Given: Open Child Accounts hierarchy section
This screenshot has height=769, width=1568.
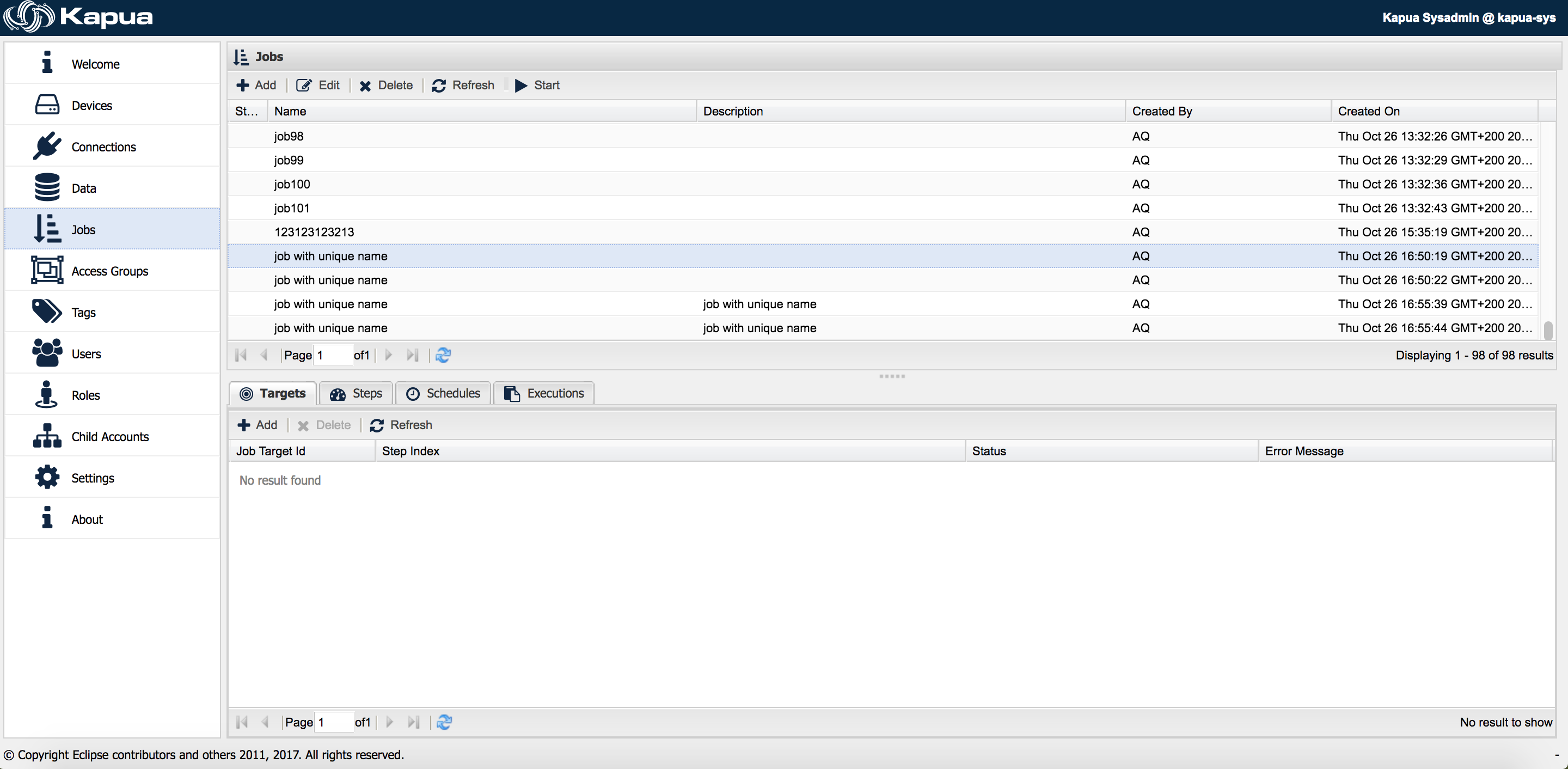Looking at the screenshot, I should (x=109, y=437).
